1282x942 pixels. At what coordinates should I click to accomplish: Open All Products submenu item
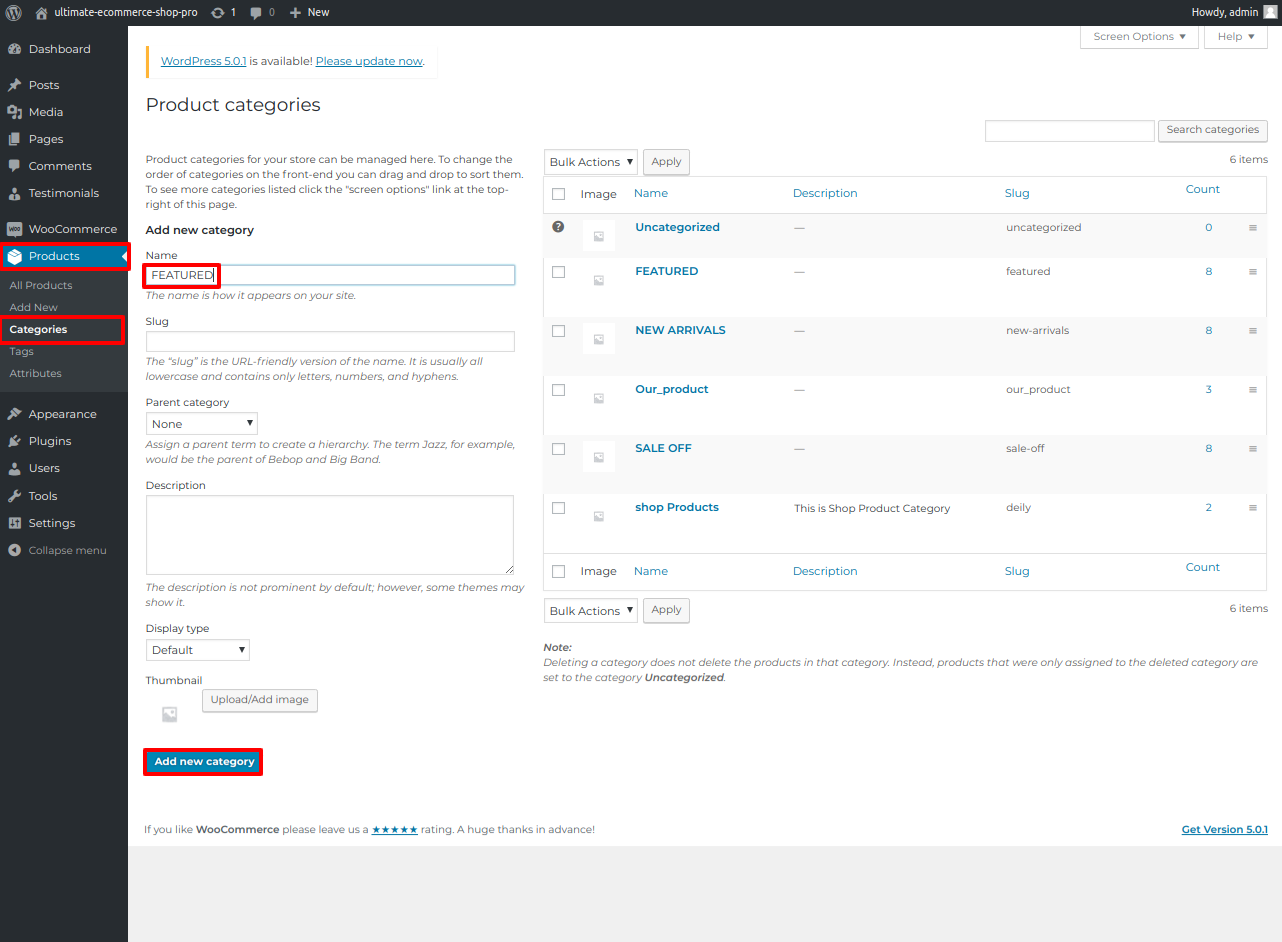point(41,285)
